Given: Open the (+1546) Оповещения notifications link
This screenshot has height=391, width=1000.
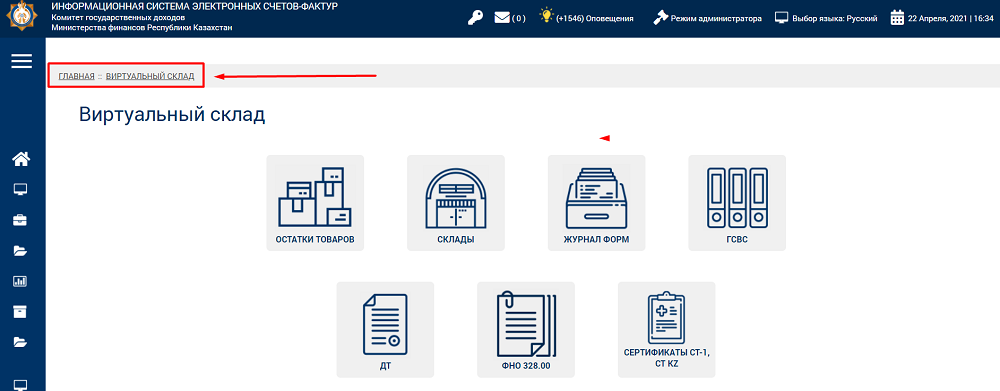Looking at the screenshot, I should (594, 18).
